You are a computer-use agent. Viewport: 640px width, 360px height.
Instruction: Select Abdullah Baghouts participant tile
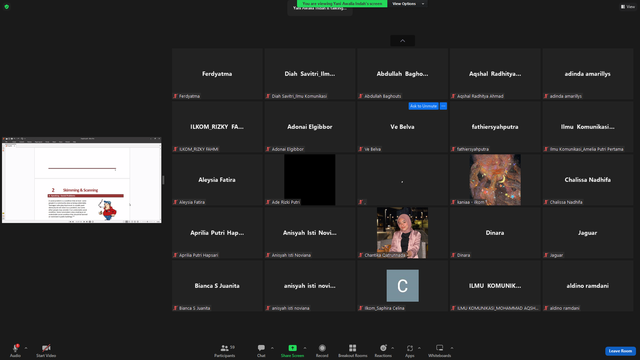tap(402, 74)
